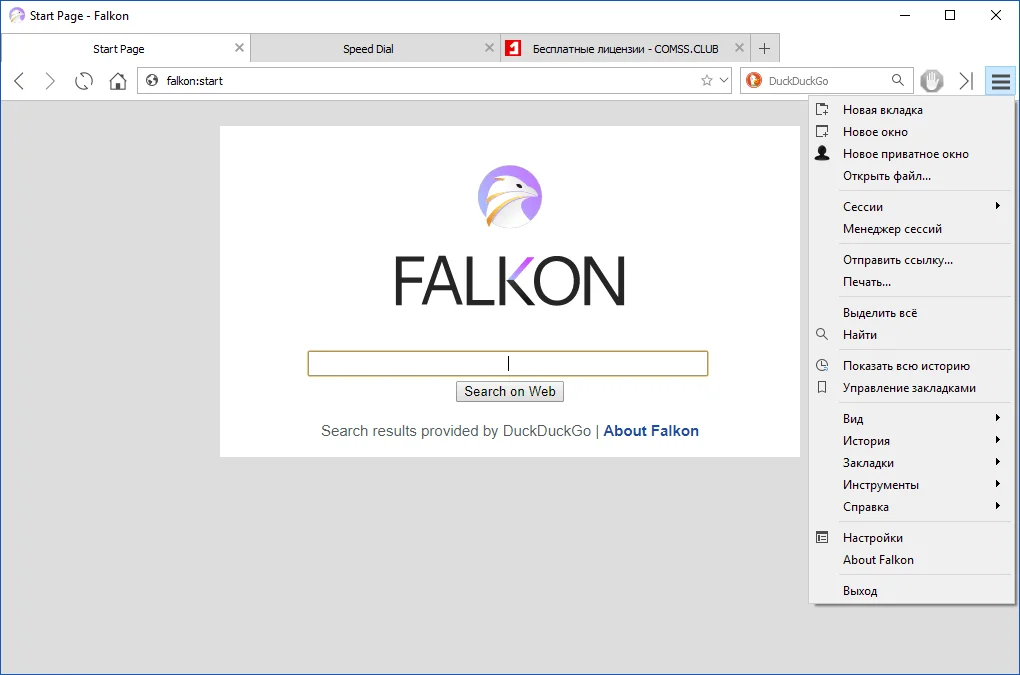Go back with the left arrow button

pyautogui.click(x=20, y=81)
